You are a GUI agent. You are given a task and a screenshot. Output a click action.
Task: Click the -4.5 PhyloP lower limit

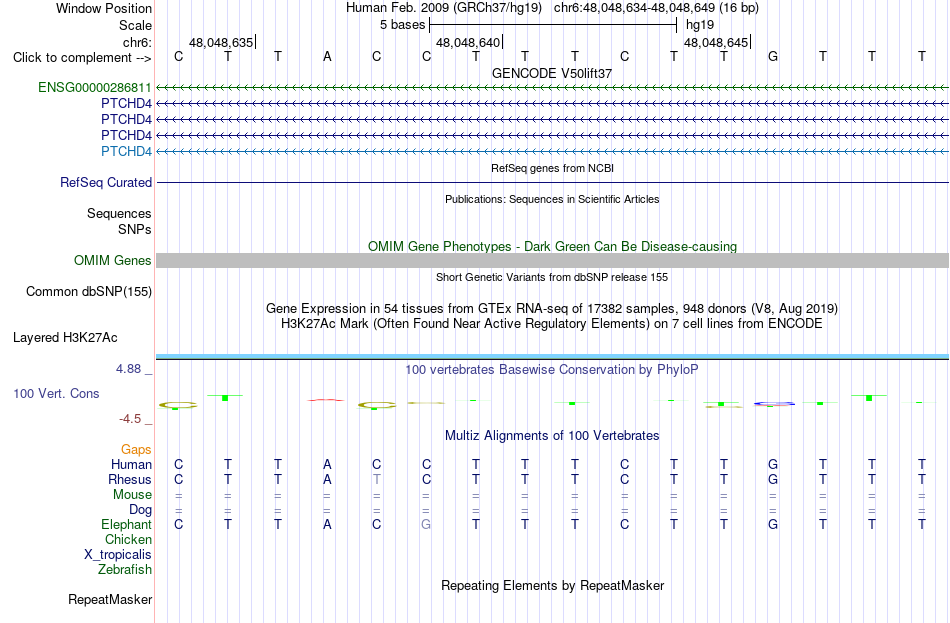click(x=129, y=419)
